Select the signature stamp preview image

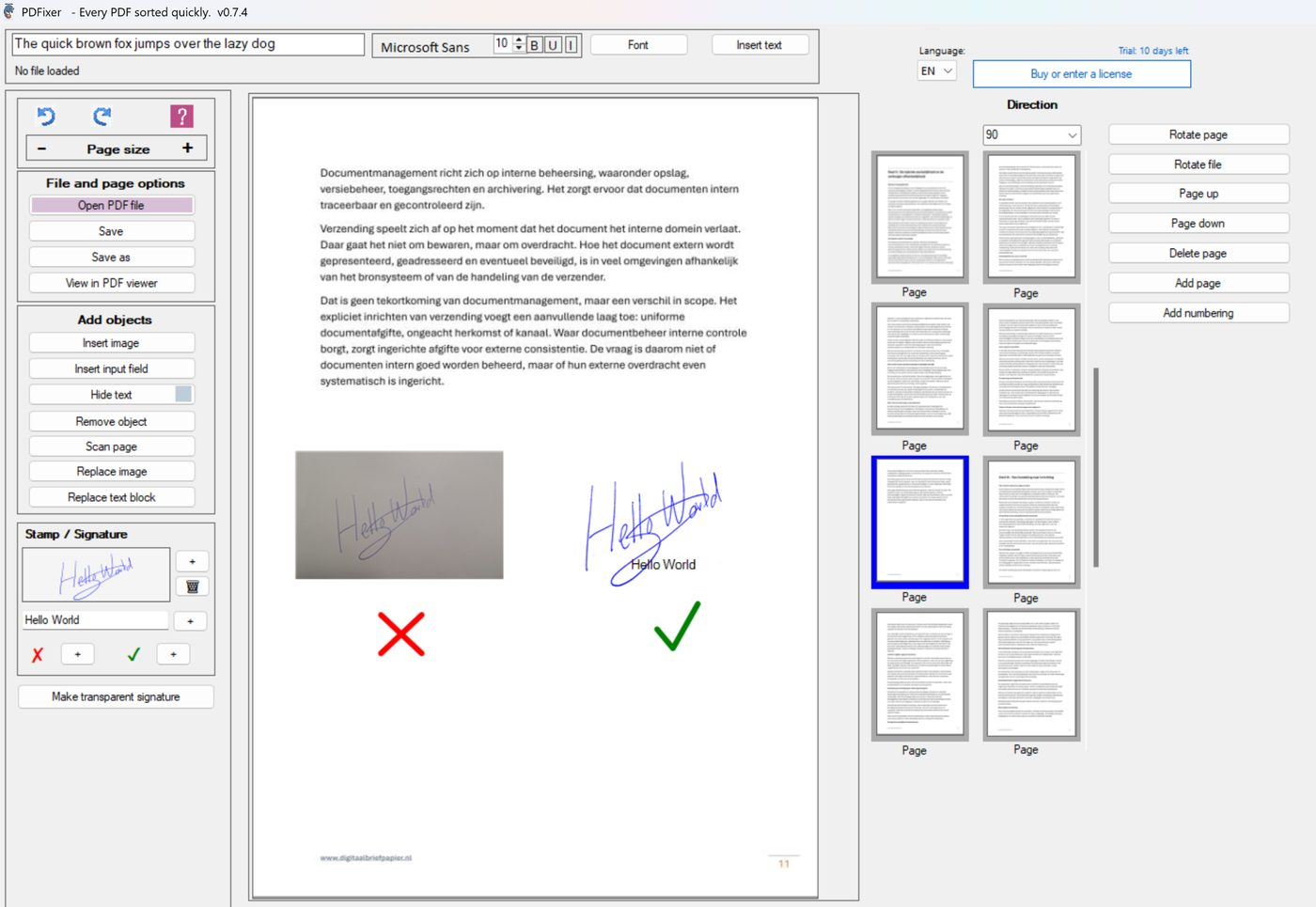[x=96, y=575]
